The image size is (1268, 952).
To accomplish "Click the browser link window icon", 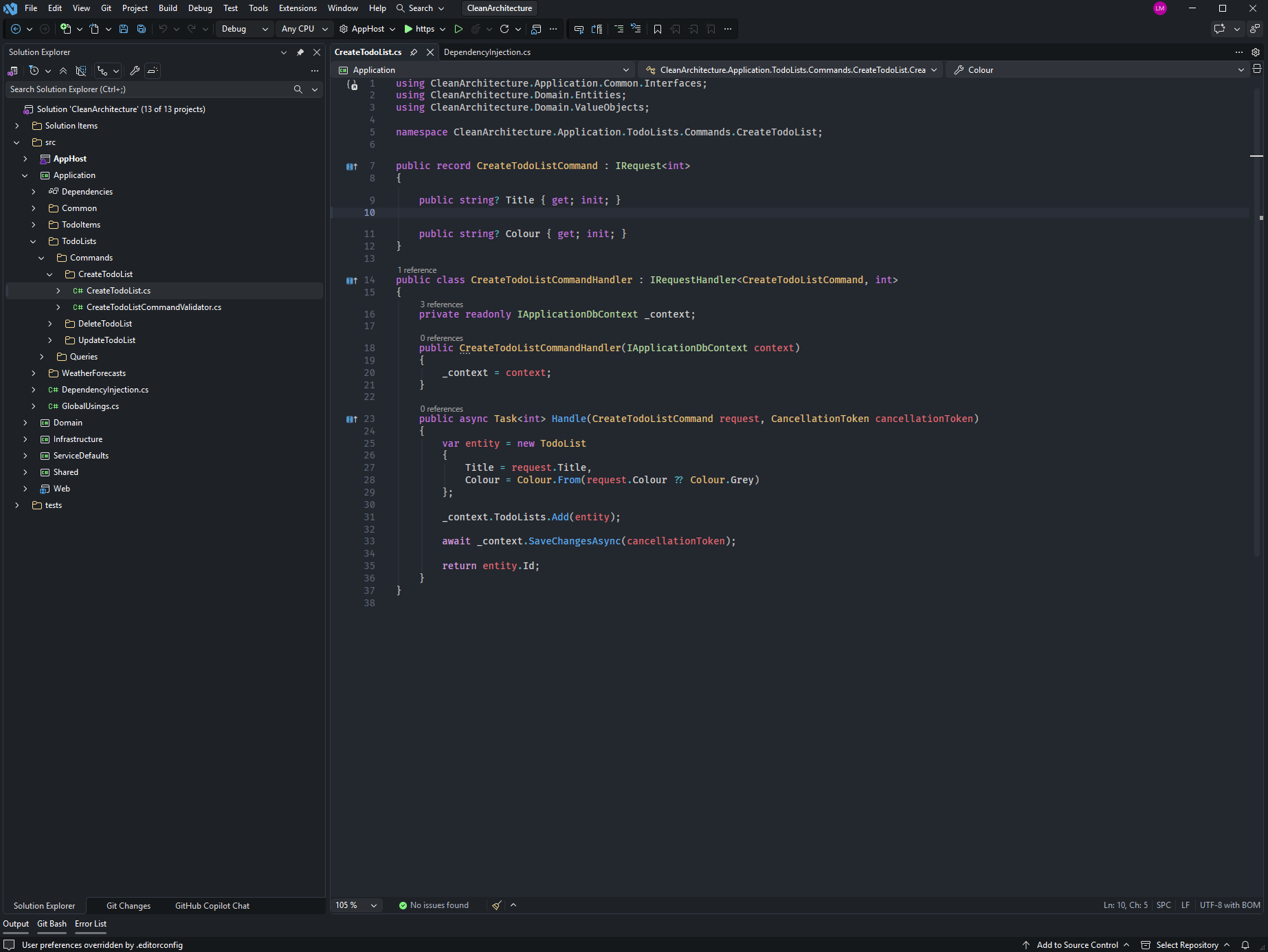I will [536, 29].
